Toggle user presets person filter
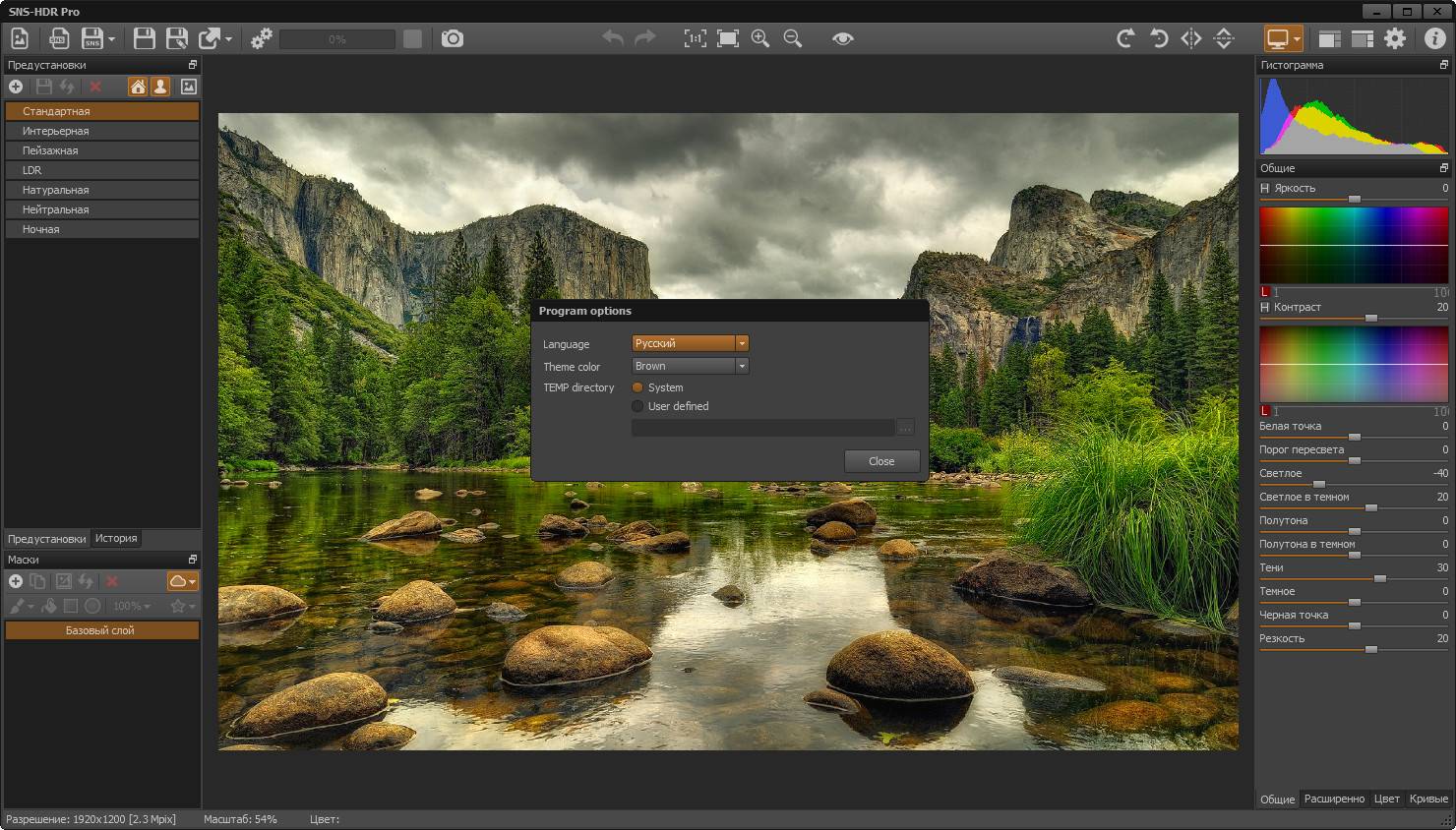 tap(160, 87)
